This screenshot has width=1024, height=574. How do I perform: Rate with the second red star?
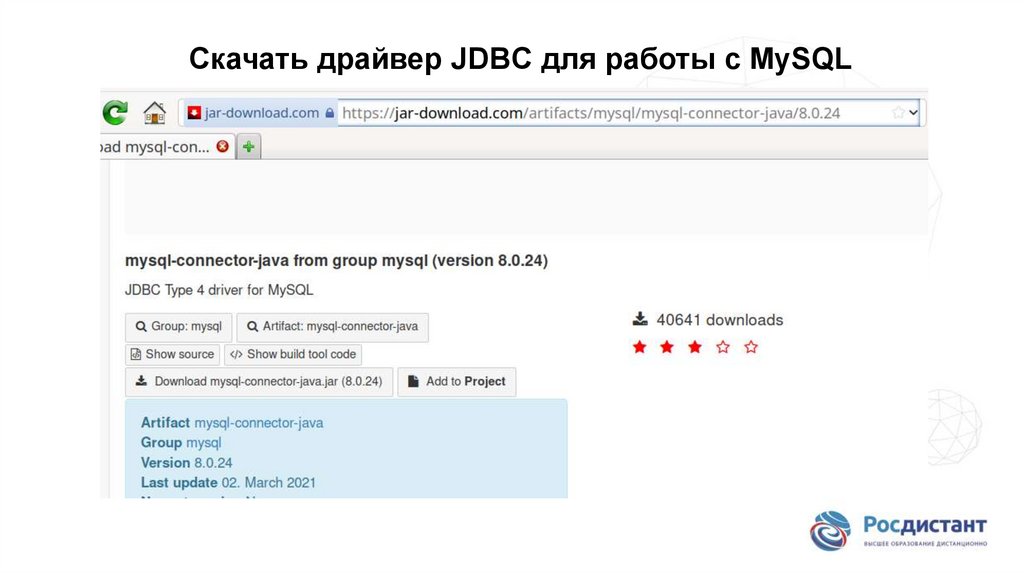[x=667, y=347]
